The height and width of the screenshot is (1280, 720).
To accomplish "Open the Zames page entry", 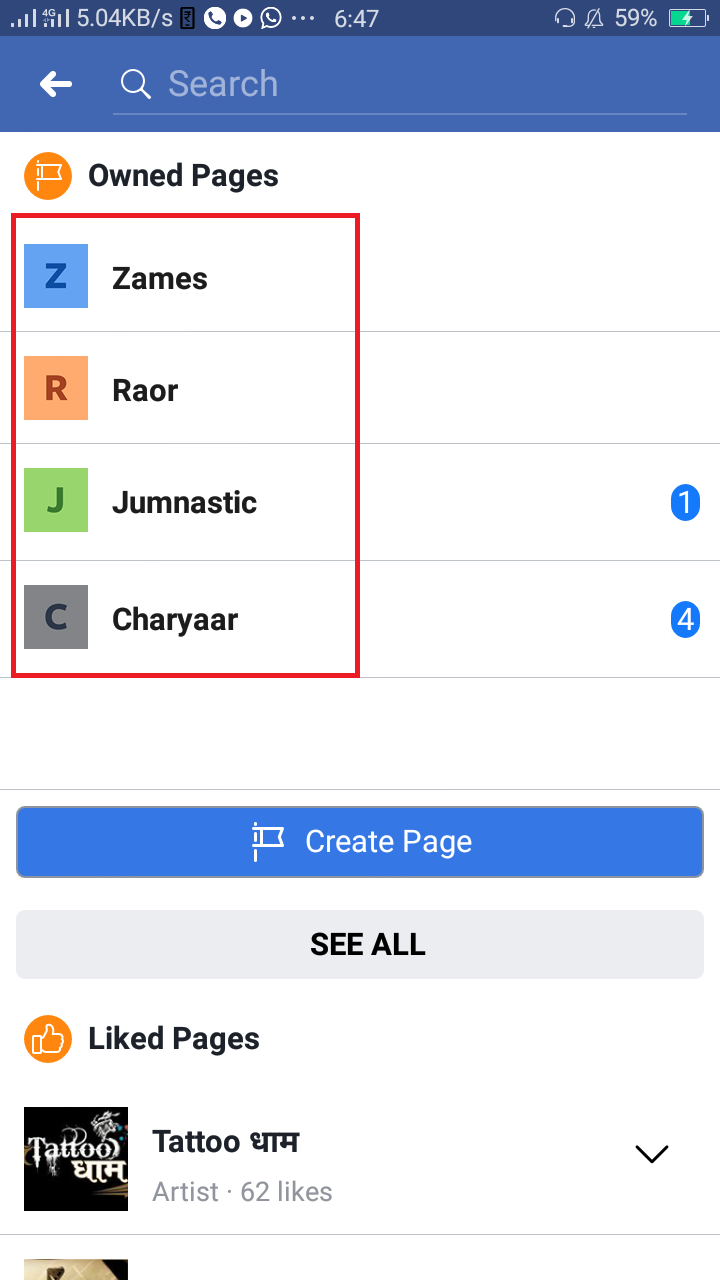I will pos(360,276).
